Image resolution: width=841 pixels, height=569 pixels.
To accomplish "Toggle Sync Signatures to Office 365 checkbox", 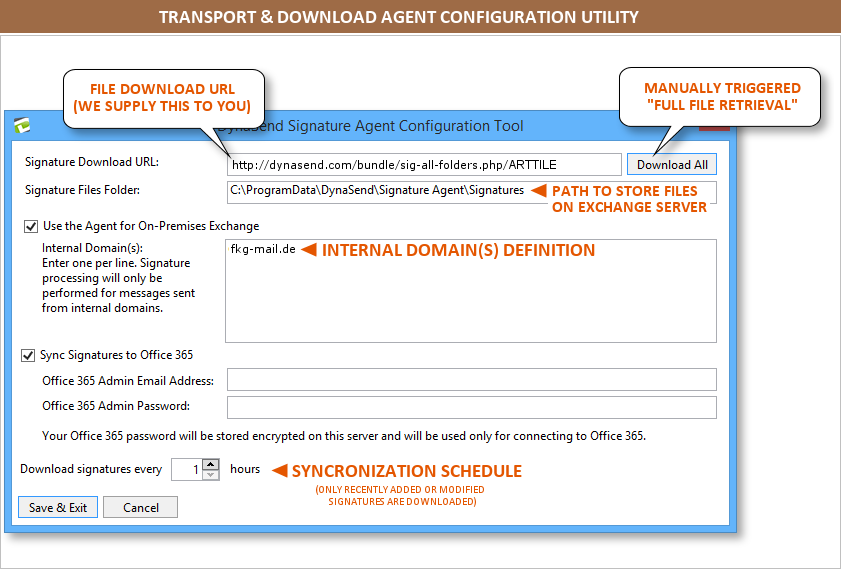I will 28,355.
